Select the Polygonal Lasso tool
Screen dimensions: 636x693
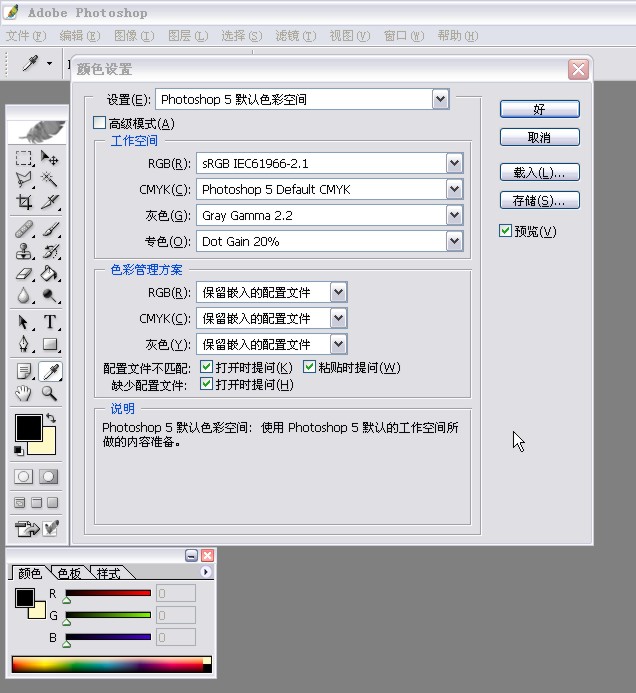click(x=23, y=179)
